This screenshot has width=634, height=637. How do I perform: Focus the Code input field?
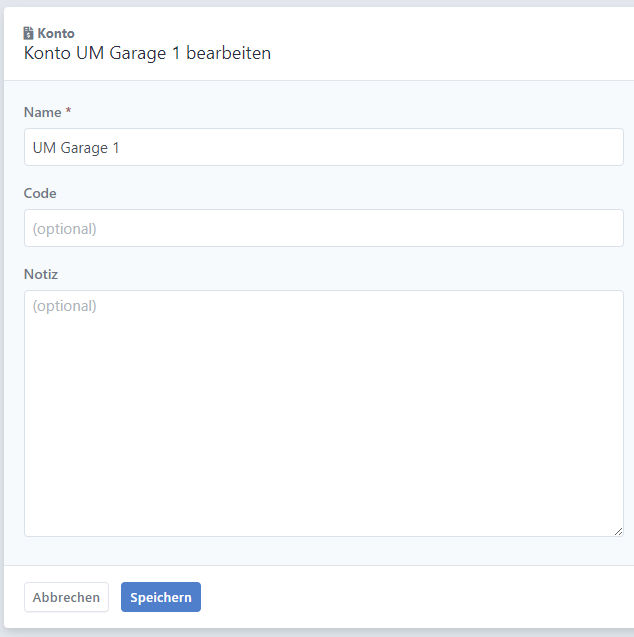[x=324, y=228]
